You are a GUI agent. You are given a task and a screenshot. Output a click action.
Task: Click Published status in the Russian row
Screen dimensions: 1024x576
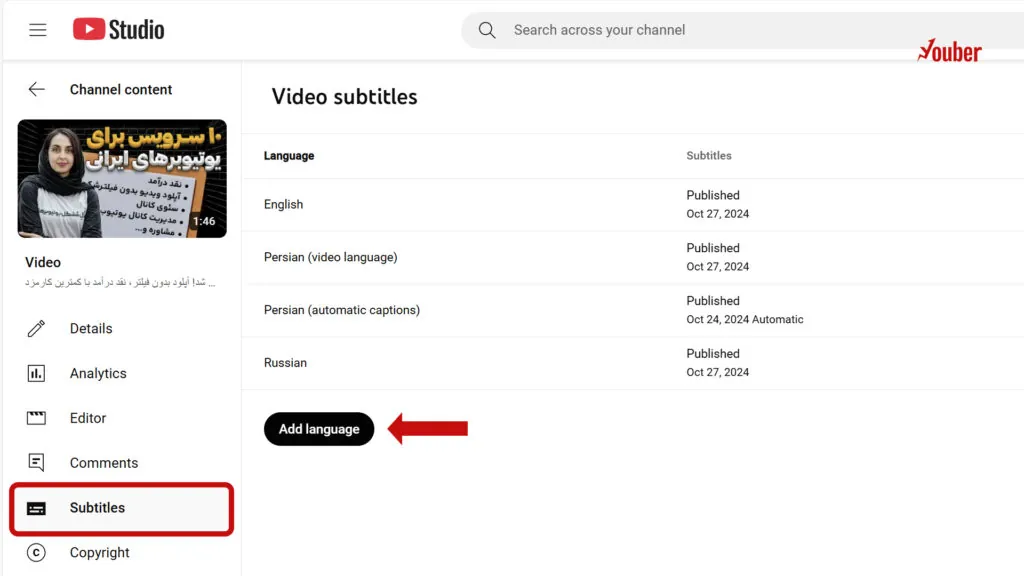pos(712,353)
